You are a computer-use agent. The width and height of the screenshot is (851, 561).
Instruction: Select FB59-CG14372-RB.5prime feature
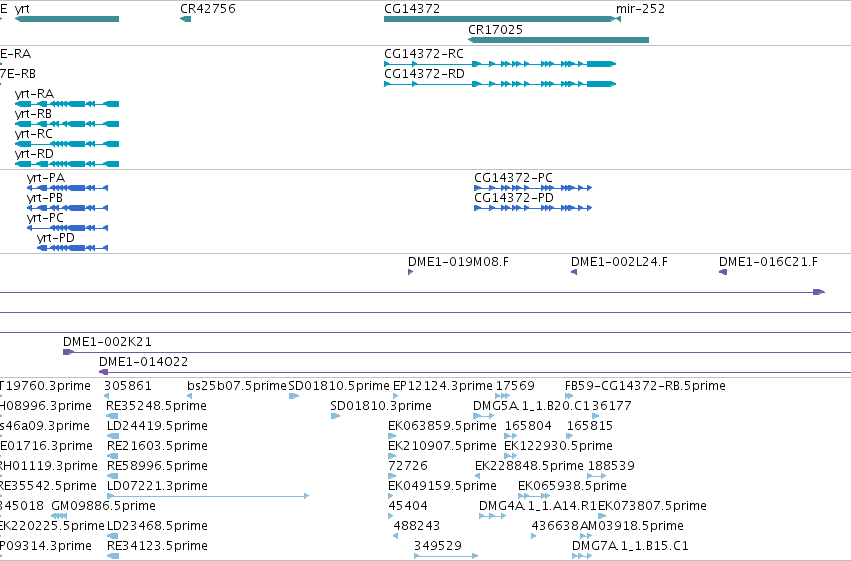pyautogui.click(x=569, y=397)
